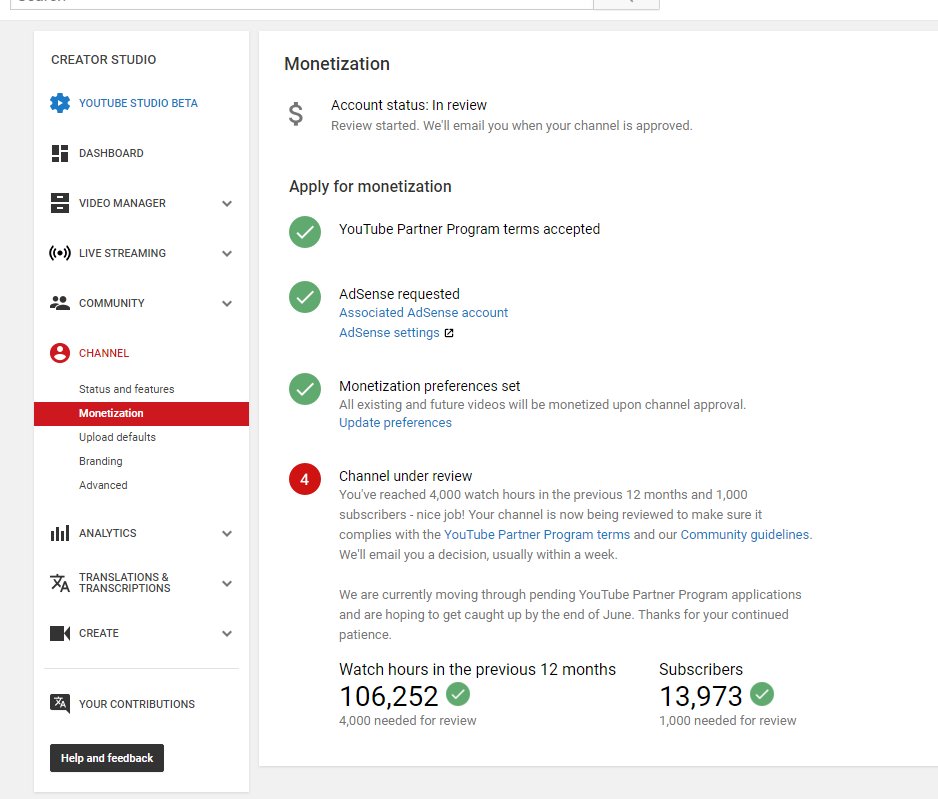This screenshot has height=799, width=938.
Task: Click Help and feedback button
Action: (x=107, y=758)
